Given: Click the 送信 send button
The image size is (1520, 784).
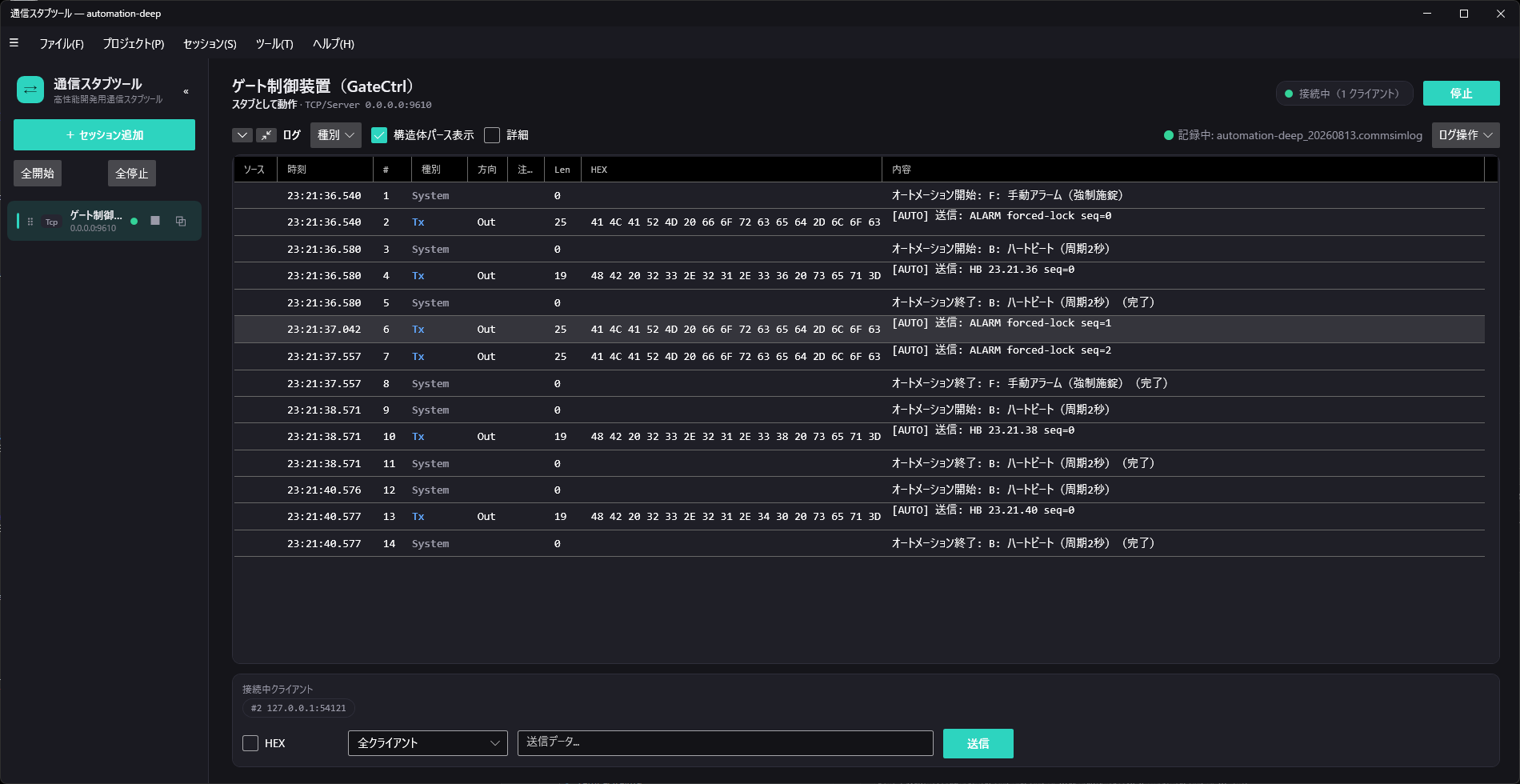Looking at the screenshot, I should [978, 743].
